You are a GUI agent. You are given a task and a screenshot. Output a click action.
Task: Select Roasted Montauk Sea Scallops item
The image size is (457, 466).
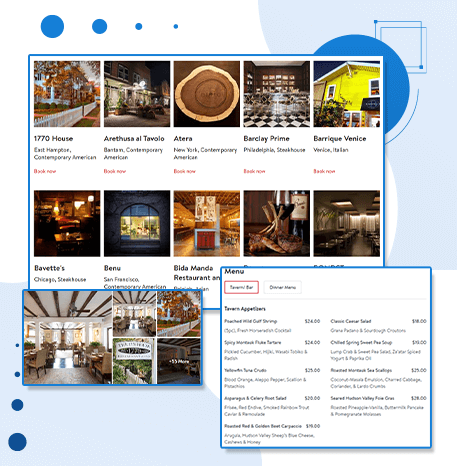pos(361,370)
